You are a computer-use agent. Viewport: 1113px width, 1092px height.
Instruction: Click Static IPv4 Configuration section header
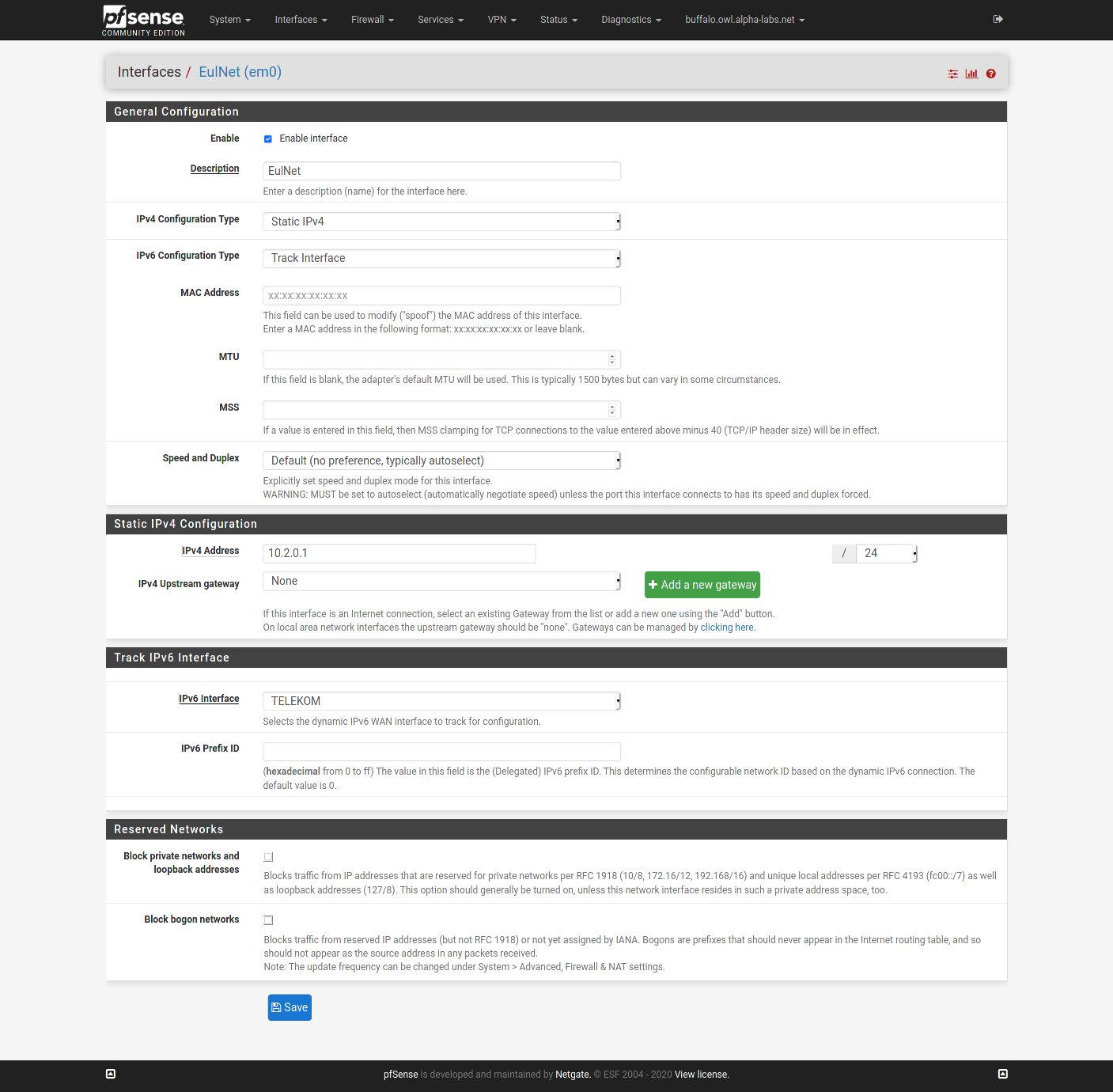click(556, 524)
